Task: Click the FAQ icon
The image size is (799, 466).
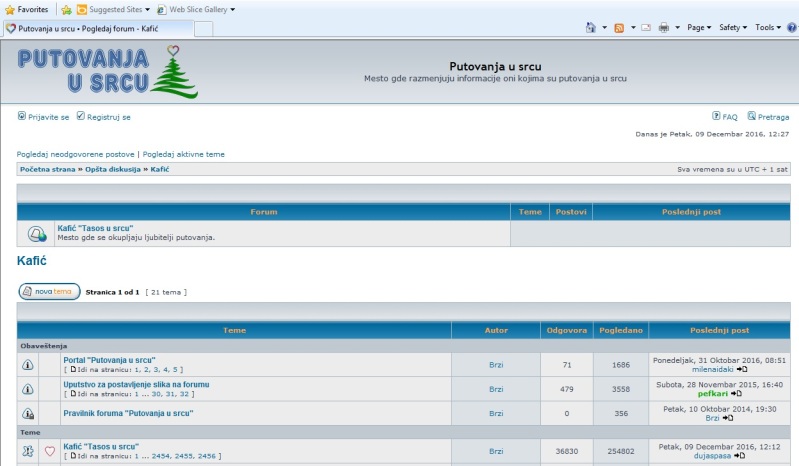Action: [716, 116]
